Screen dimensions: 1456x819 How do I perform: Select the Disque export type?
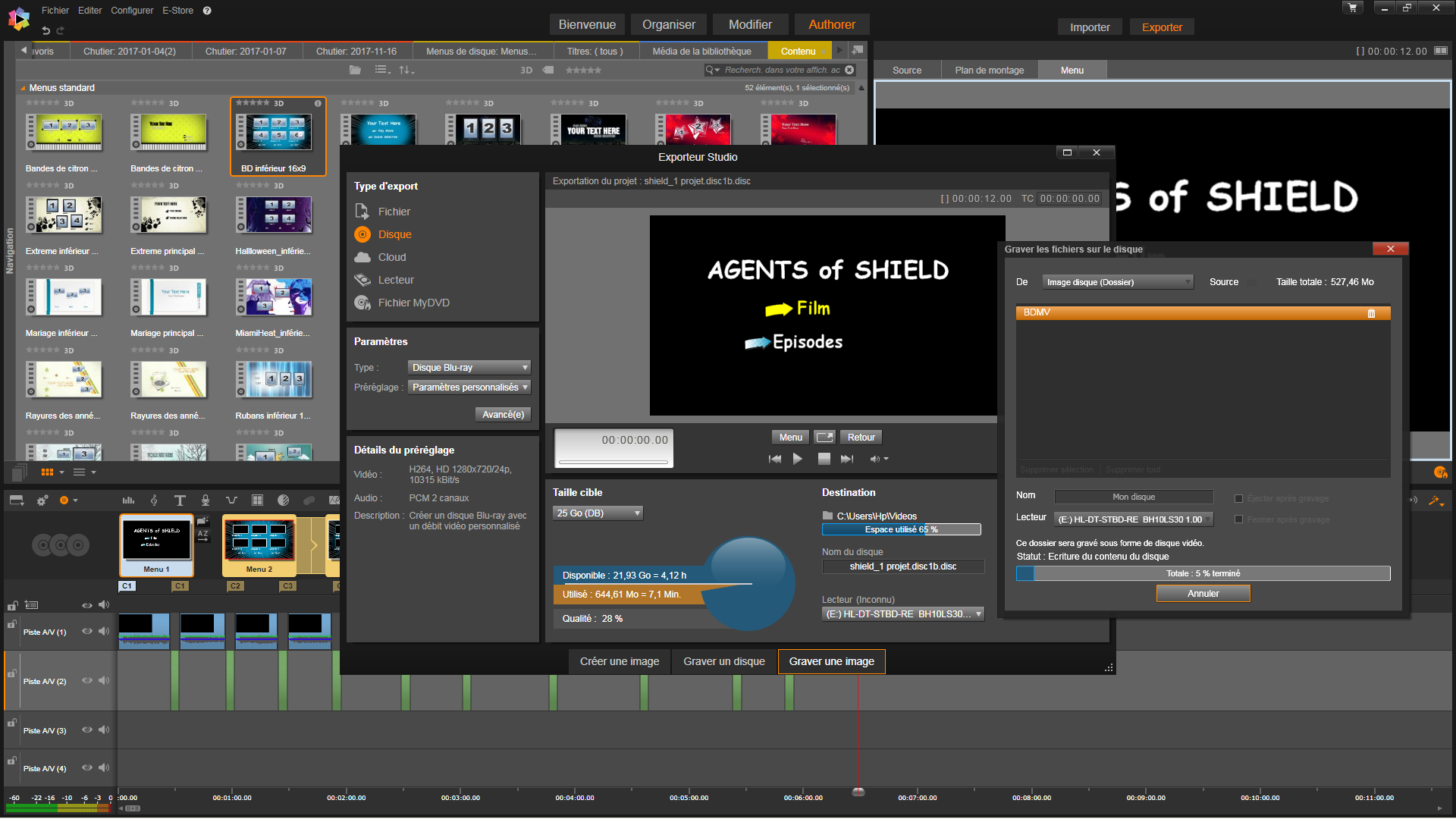[x=383, y=234]
